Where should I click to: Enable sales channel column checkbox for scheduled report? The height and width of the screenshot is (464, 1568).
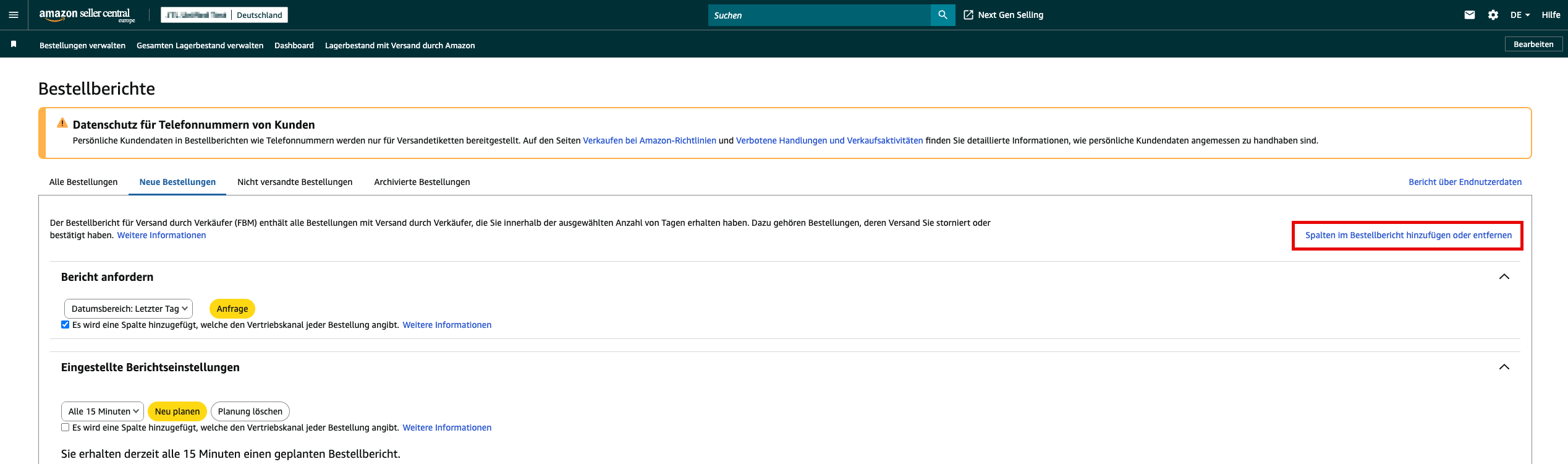pyautogui.click(x=66, y=427)
